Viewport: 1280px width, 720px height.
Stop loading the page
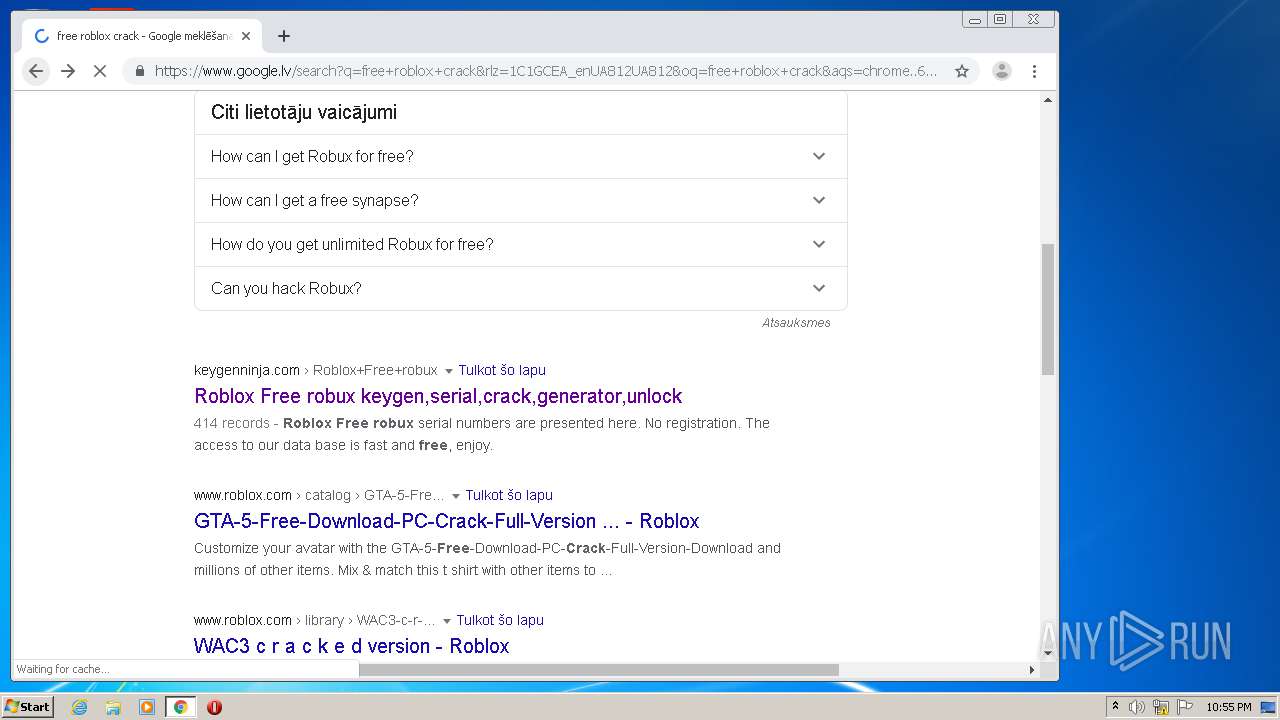pos(100,71)
